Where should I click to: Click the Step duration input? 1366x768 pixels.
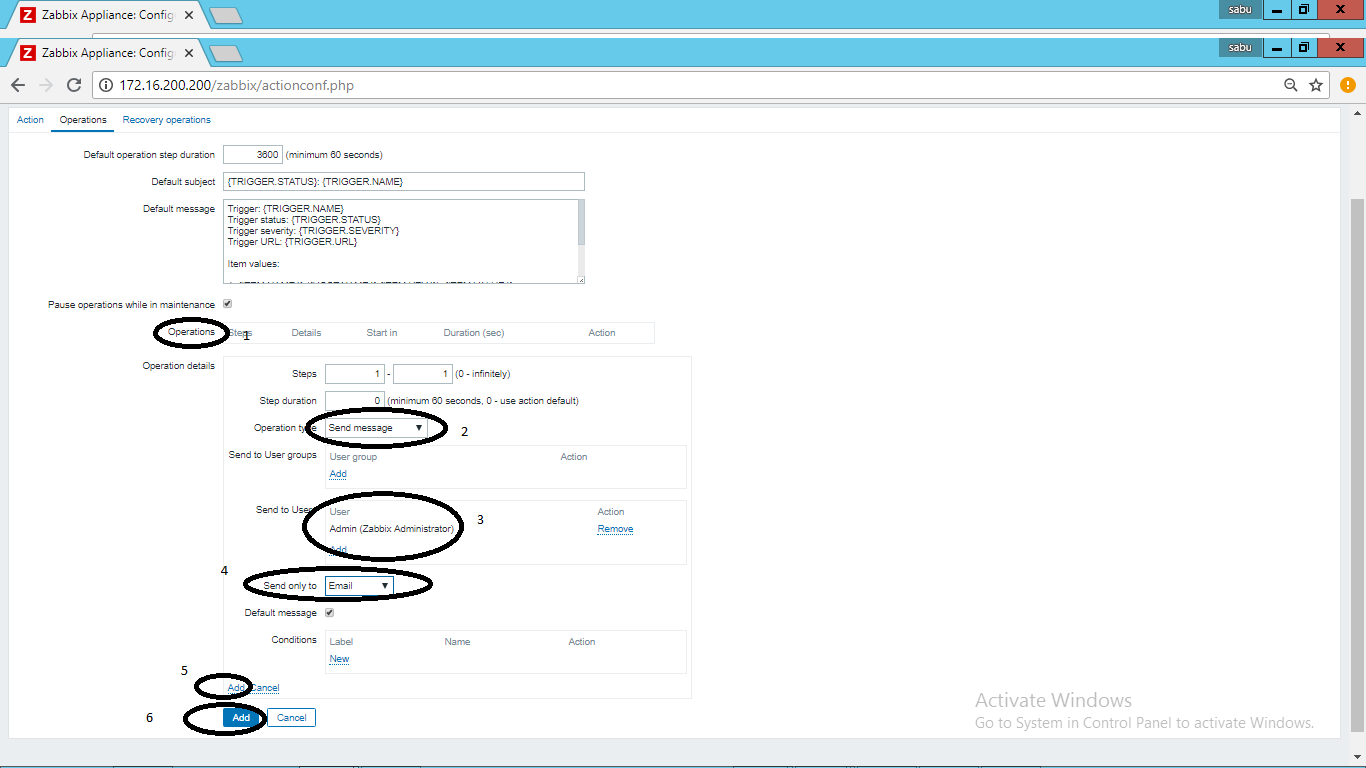[355, 401]
